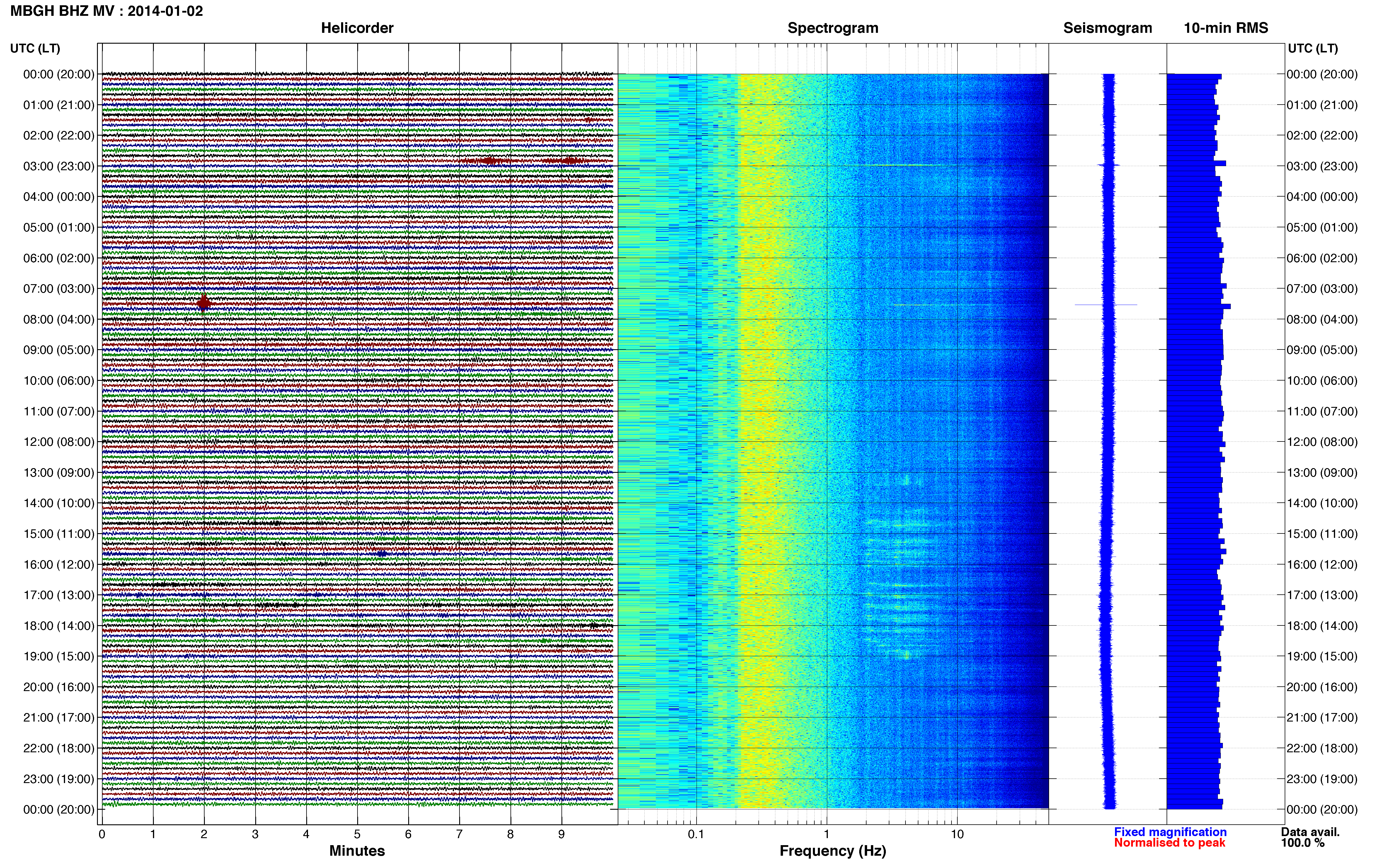The image size is (1389, 868).
Task: Click the Minutes axis label
Action: click(357, 851)
